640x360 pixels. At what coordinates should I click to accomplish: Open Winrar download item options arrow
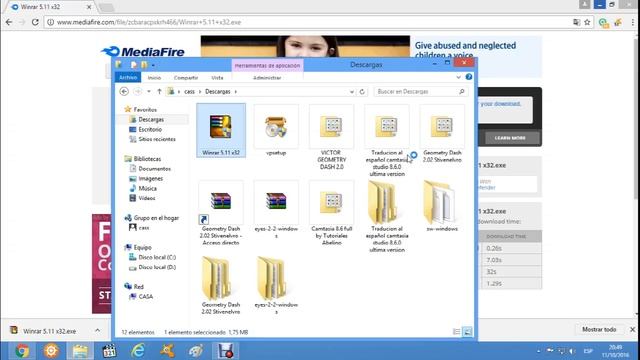pyautogui.click(x=98, y=330)
